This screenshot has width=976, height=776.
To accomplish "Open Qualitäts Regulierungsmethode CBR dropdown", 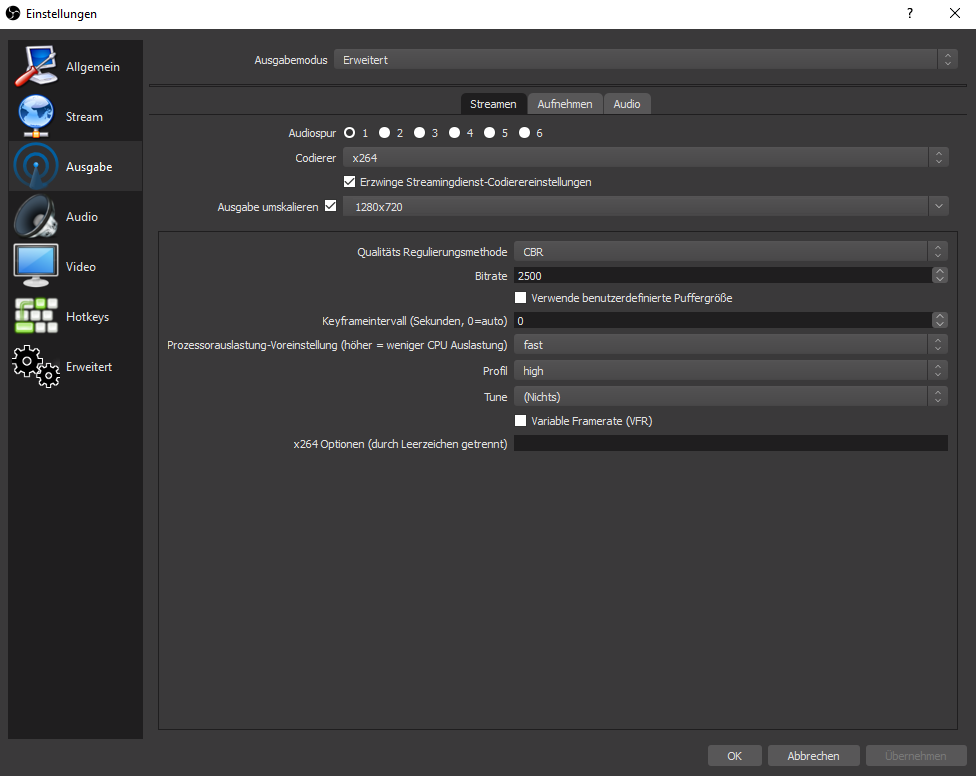I will [x=731, y=251].
